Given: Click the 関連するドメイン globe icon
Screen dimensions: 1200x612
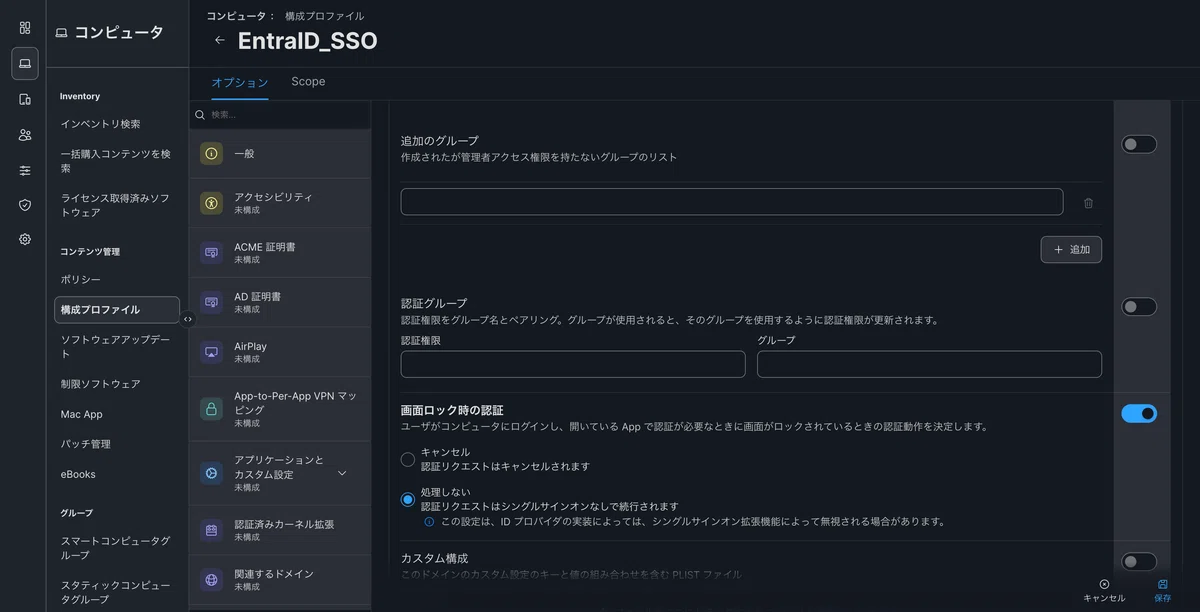Looking at the screenshot, I should click(211, 580).
